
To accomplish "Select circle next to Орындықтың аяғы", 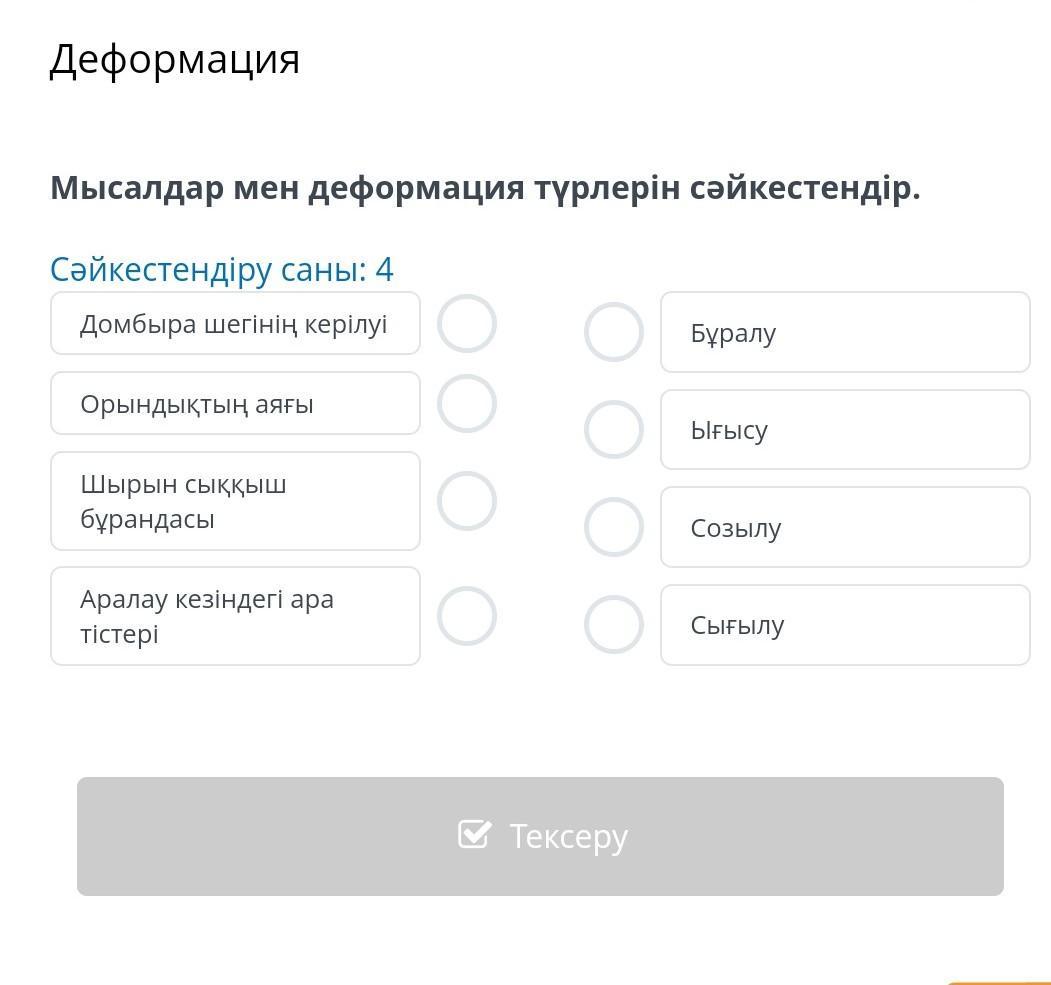I will pos(467,404).
